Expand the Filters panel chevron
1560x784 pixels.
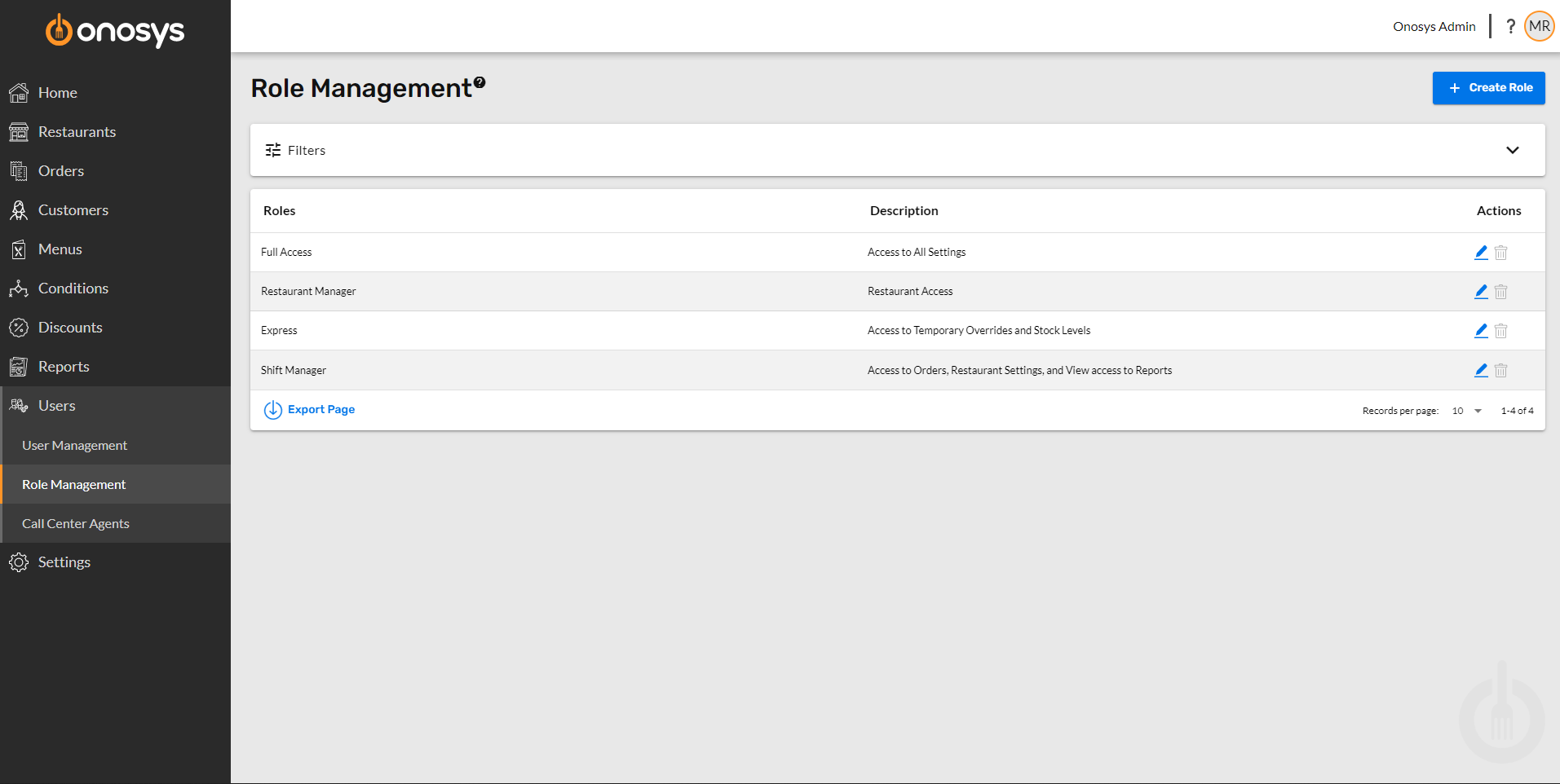(1513, 150)
